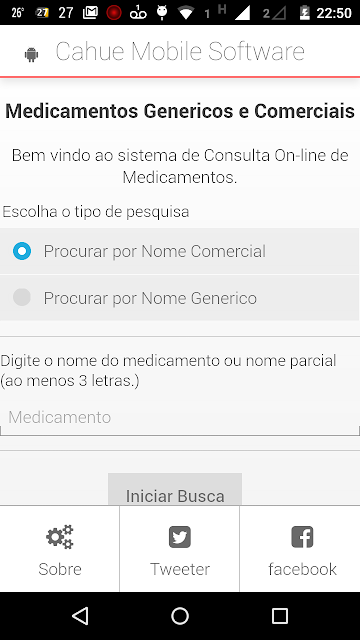Select Procurar por Nome Comercial radio button
360x640 pixels.
pyautogui.click(x=22, y=251)
